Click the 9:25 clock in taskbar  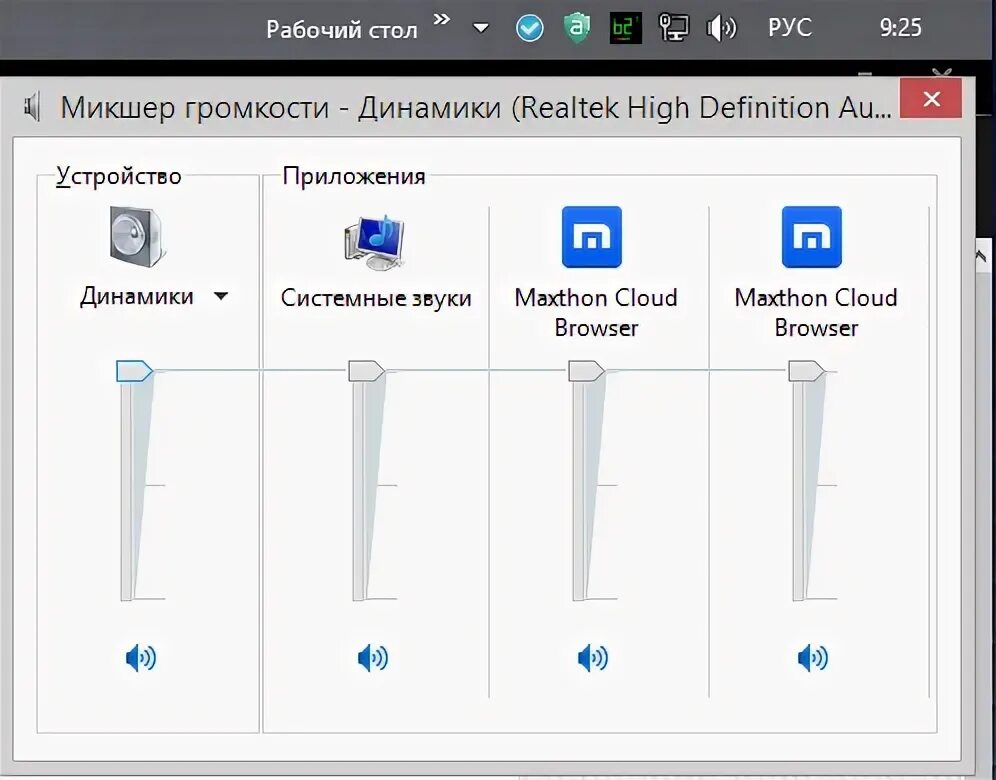(900, 28)
